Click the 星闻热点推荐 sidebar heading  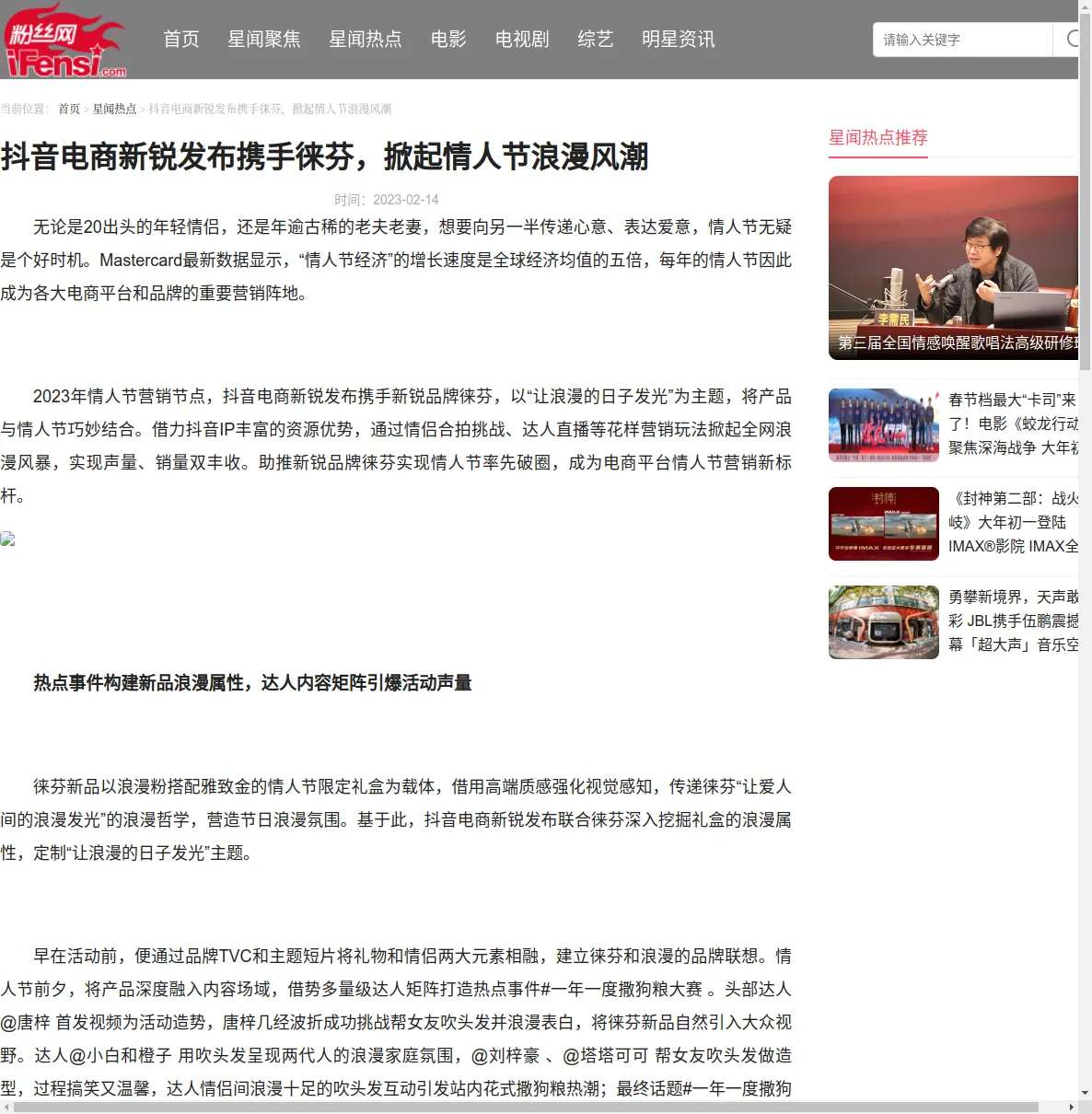pos(878,137)
